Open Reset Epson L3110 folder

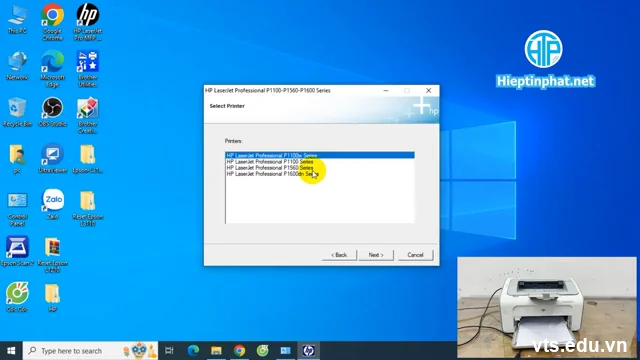[x=88, y=208]
